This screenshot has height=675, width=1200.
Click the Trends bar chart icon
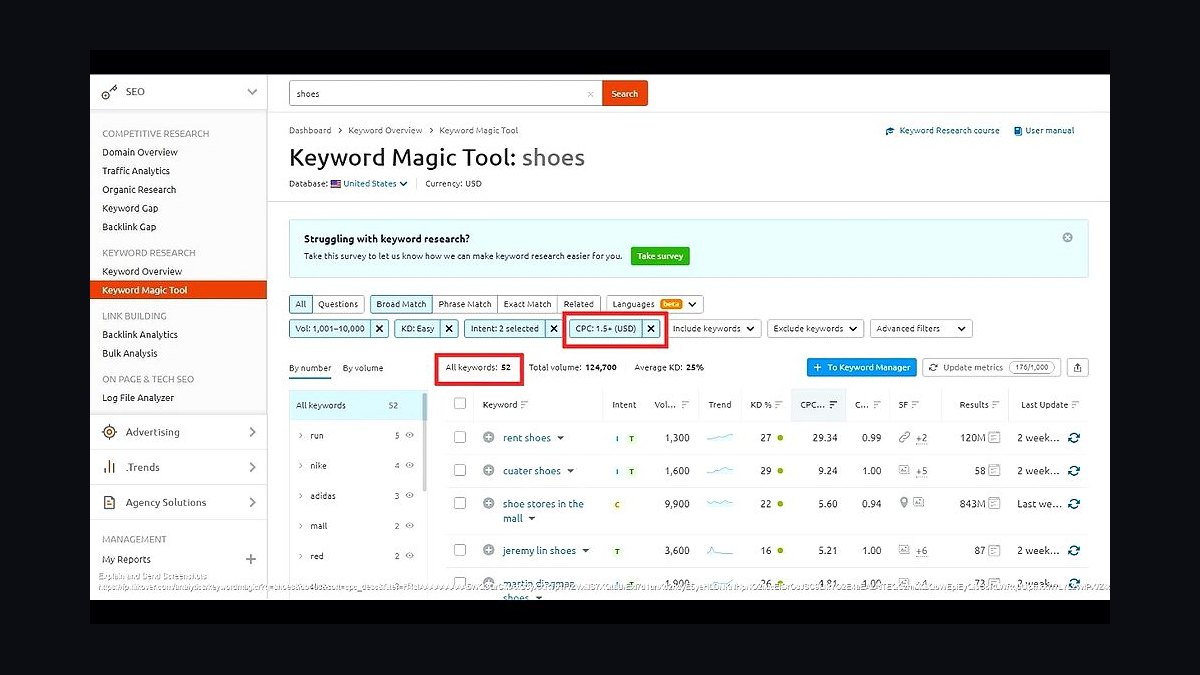[x=110, y=467]
